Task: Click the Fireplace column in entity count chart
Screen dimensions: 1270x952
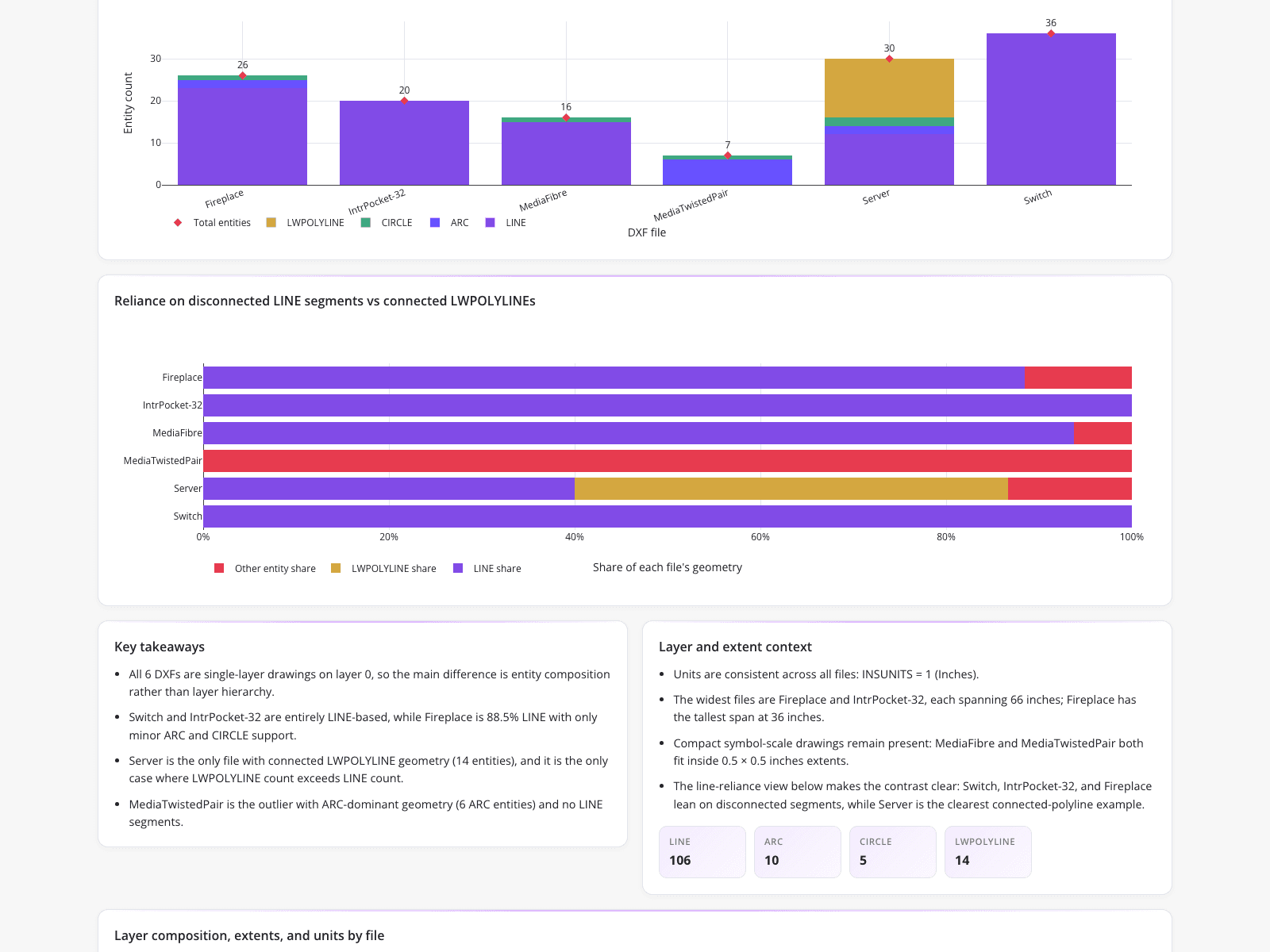Action: pyautogui.click(x=242, y=130)
